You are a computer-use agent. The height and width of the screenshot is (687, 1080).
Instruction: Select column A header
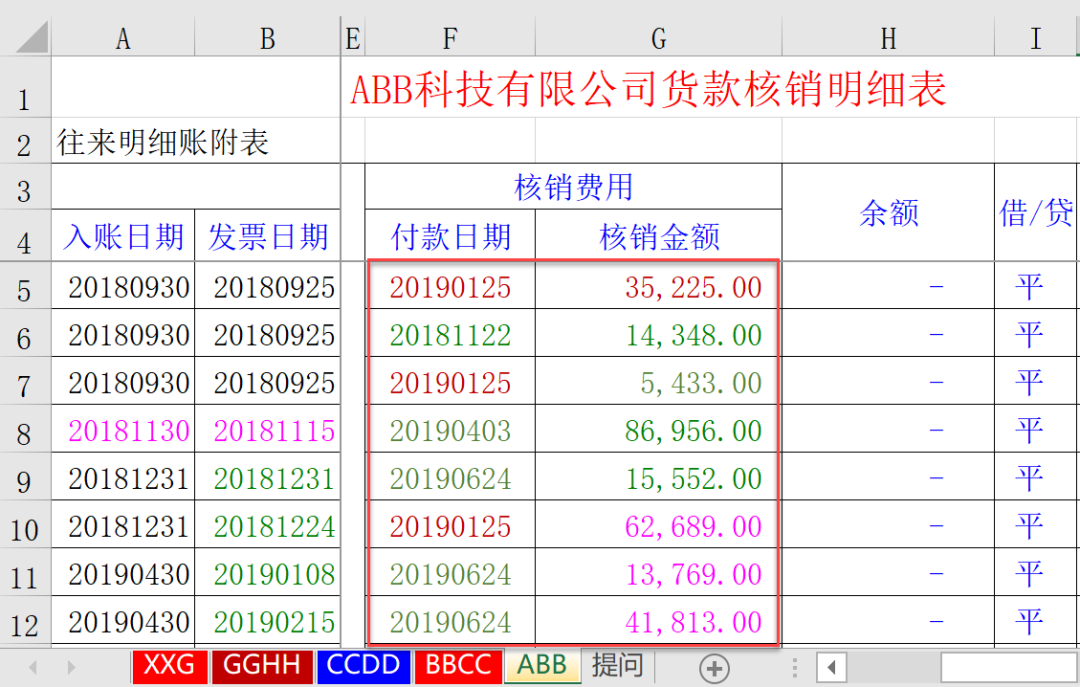click(123, 38)
